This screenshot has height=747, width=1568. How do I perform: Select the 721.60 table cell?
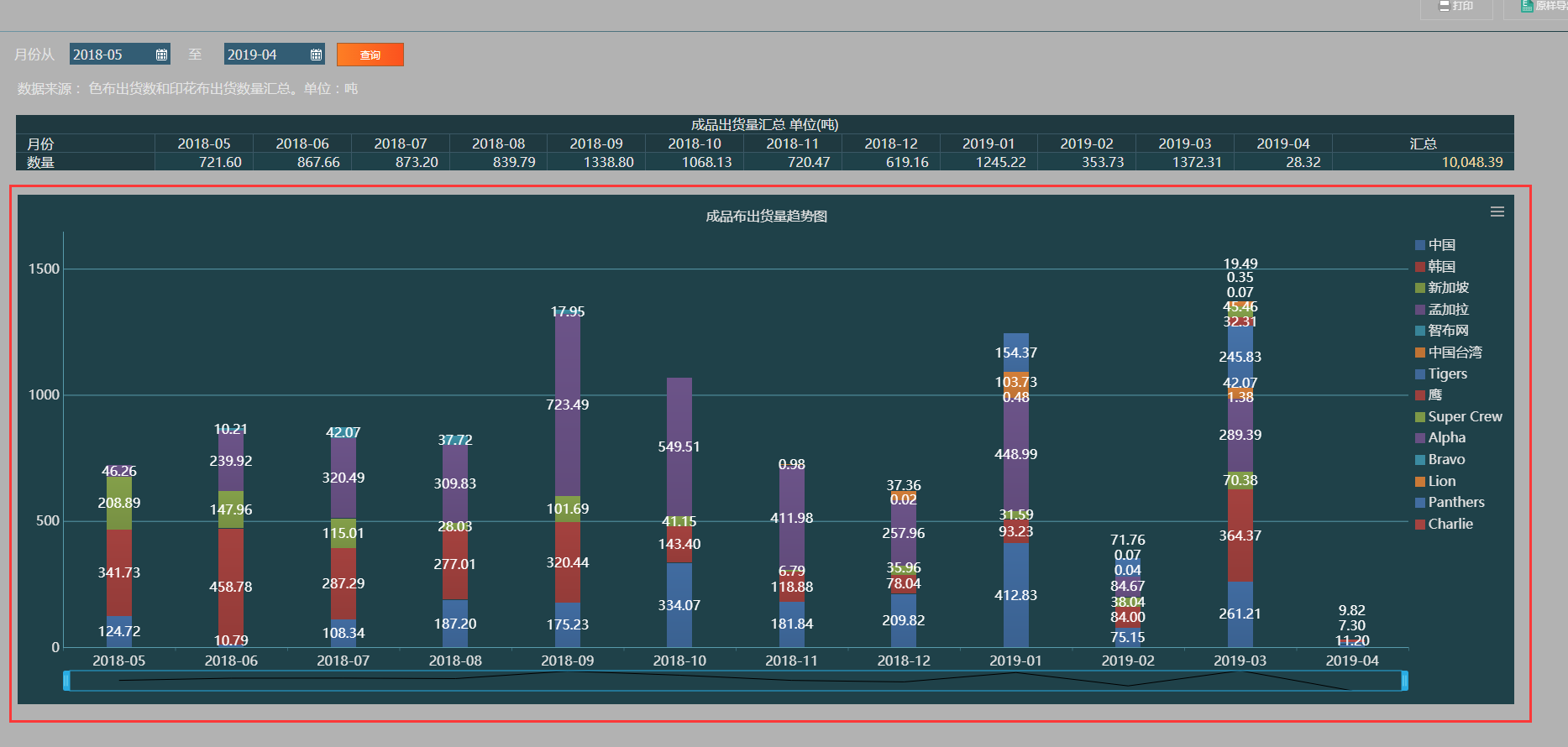pyautogui.click(x=204, y=162)
